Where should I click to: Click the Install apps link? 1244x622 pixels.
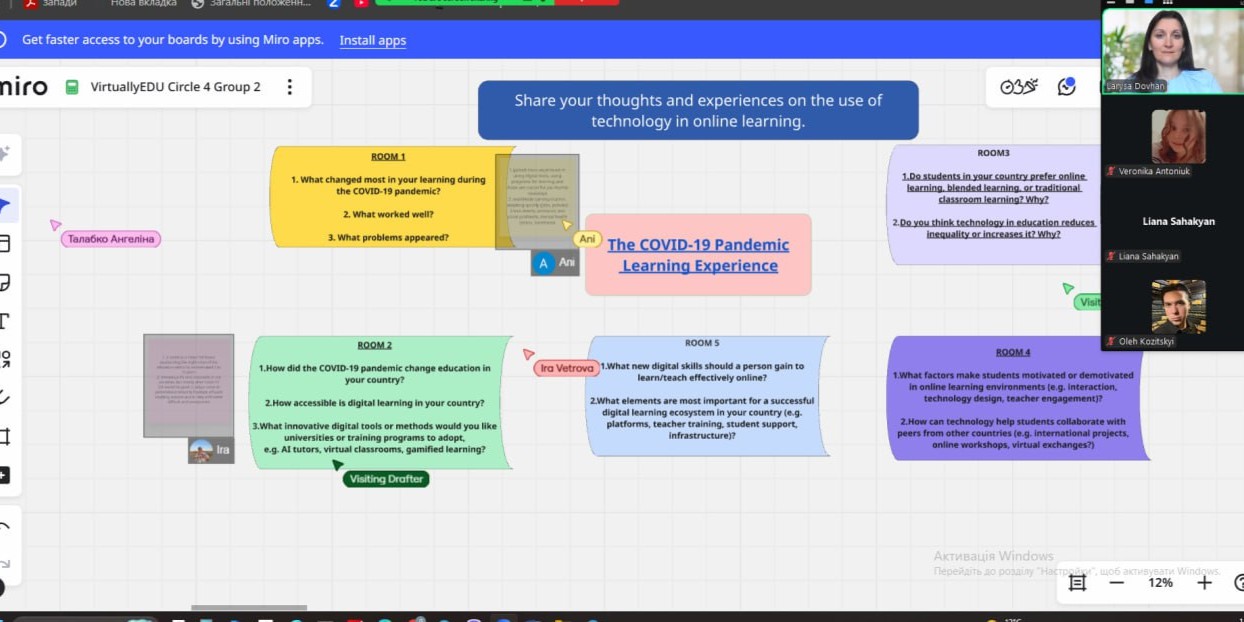pyautogui.click(x=372, y=40)
